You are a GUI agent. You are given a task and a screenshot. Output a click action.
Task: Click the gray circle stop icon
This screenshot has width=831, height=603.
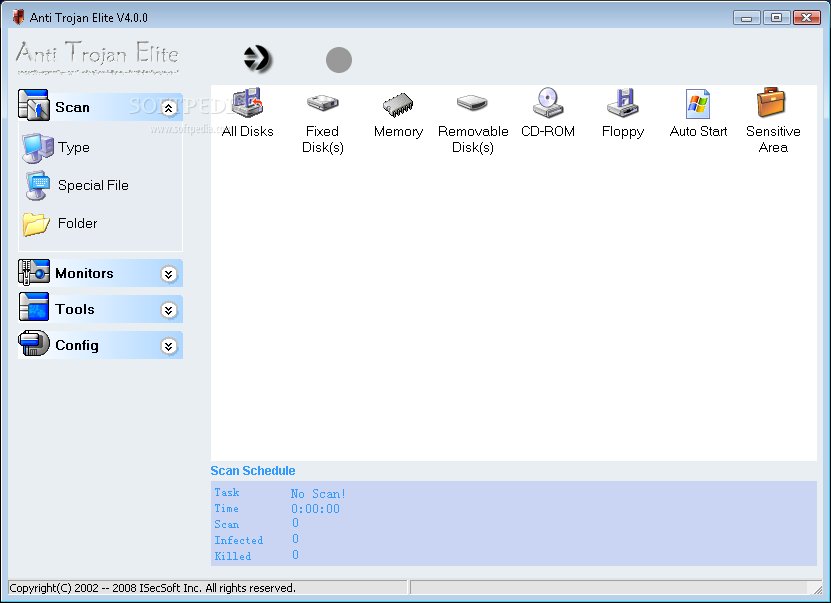(x=339, y=59)
